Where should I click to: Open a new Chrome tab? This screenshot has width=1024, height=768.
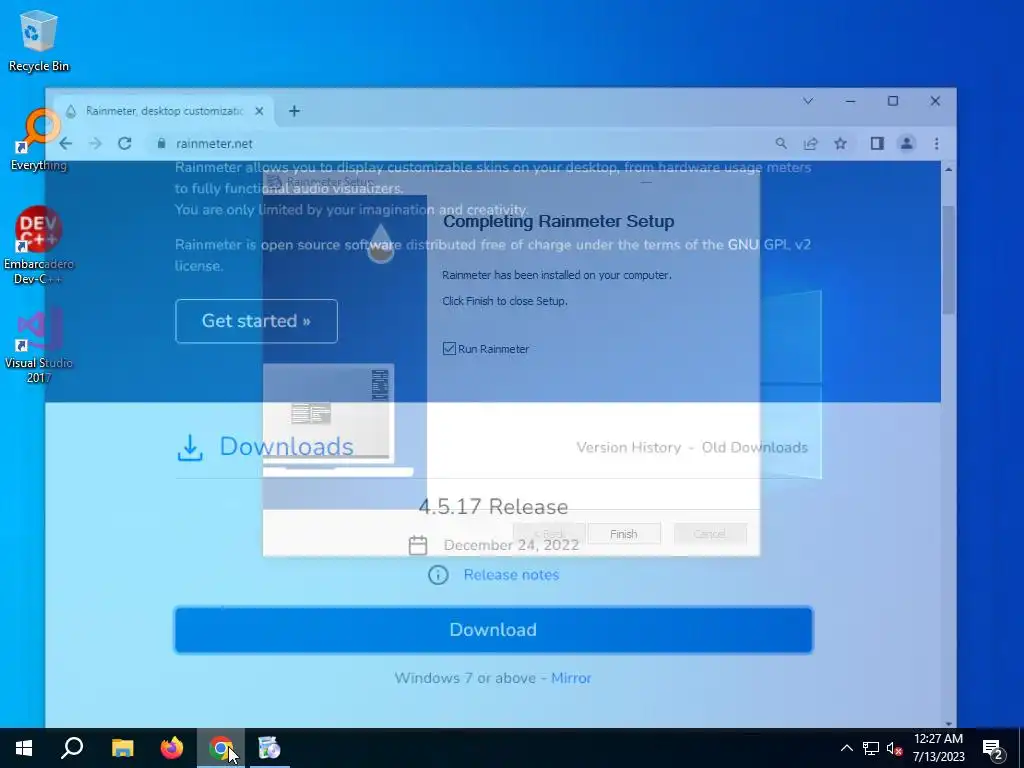click(x=294, y=111)
